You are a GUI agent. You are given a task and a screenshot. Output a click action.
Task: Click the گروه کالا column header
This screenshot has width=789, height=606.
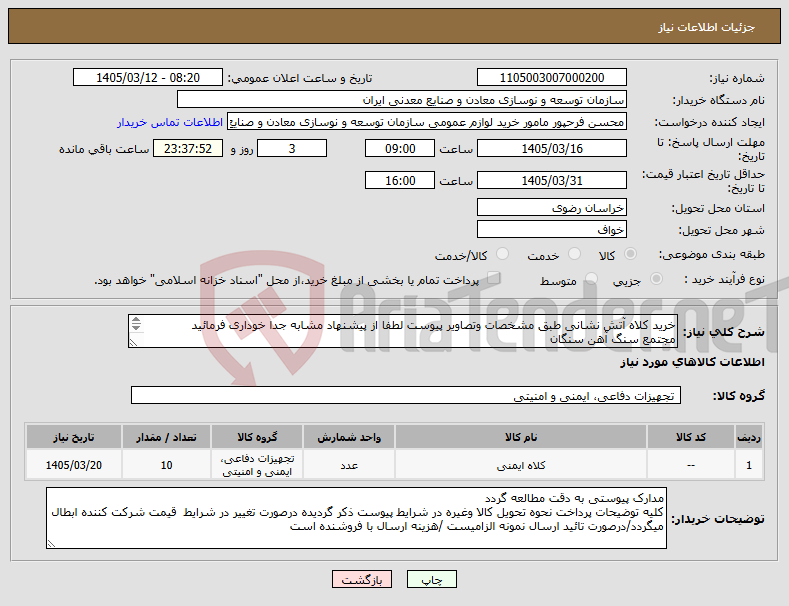point(257,437)
